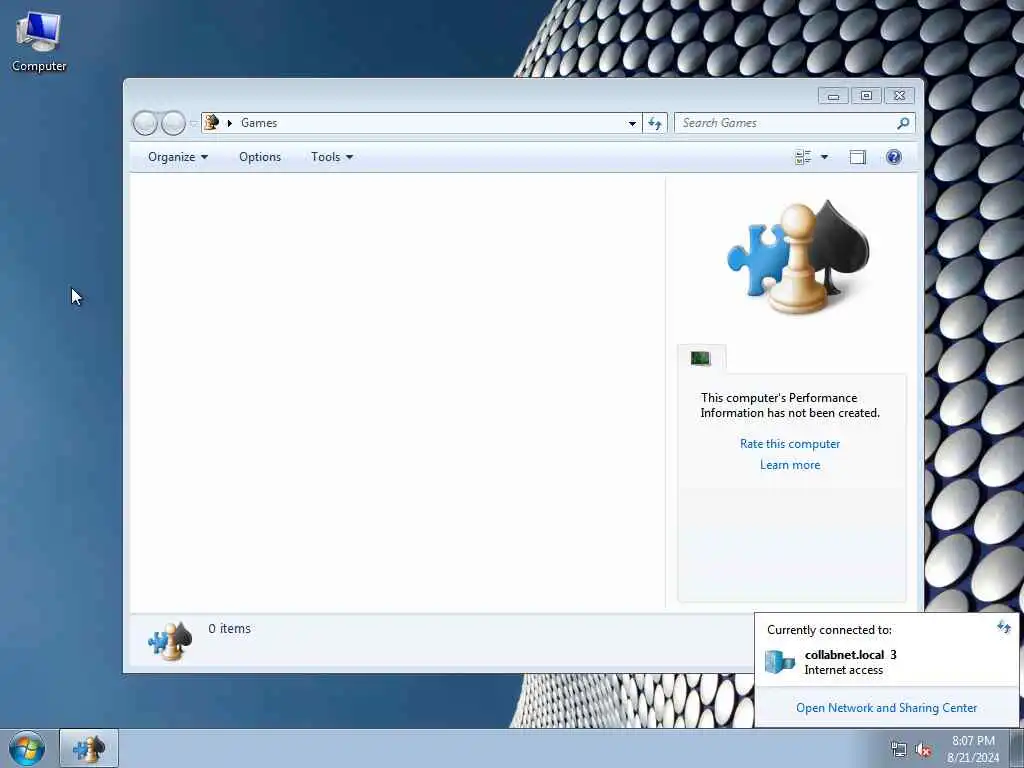Click the Learn more link
The image size is (1024, 768).
click(790, 464)
